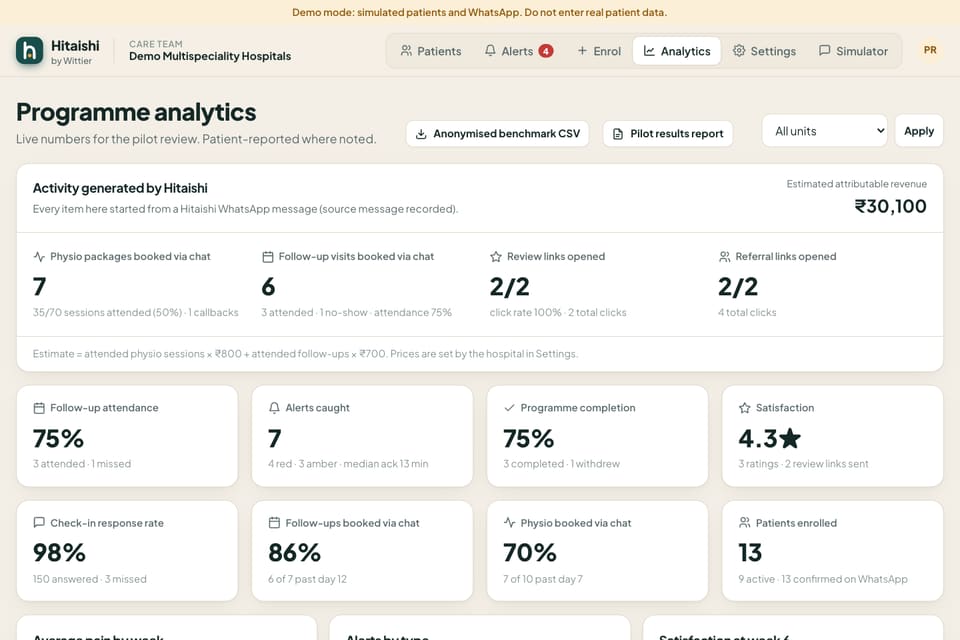This screenshot has width=960, height=640.
Task: Click '9 active · 13 confirmed on WhatsApp'
Action: tap(823, 579)
